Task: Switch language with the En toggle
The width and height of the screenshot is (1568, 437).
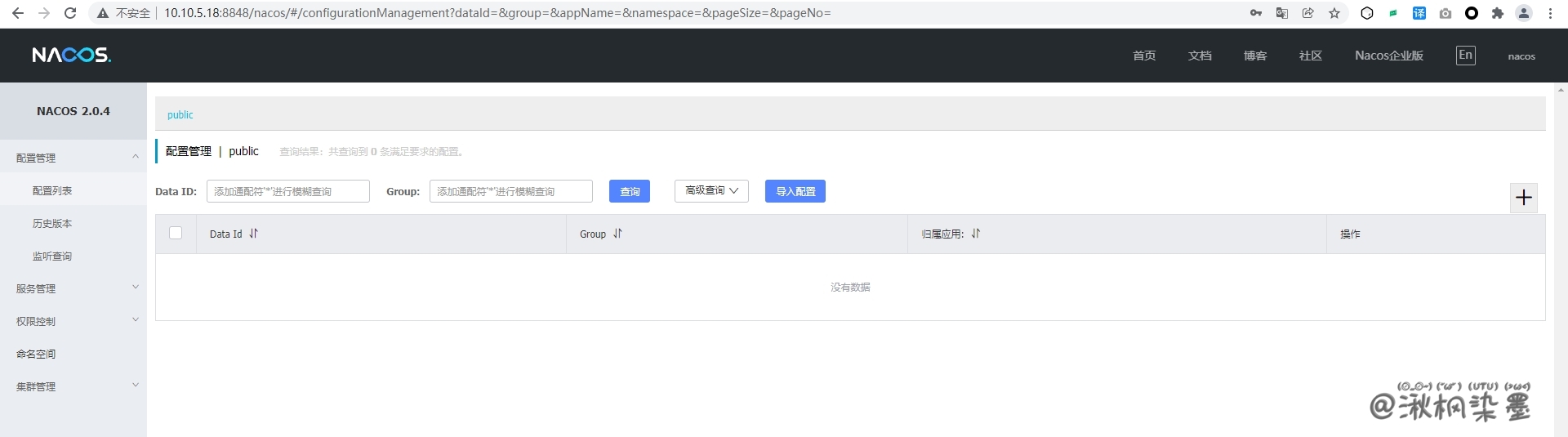Action: click(x=1465, y=56)
